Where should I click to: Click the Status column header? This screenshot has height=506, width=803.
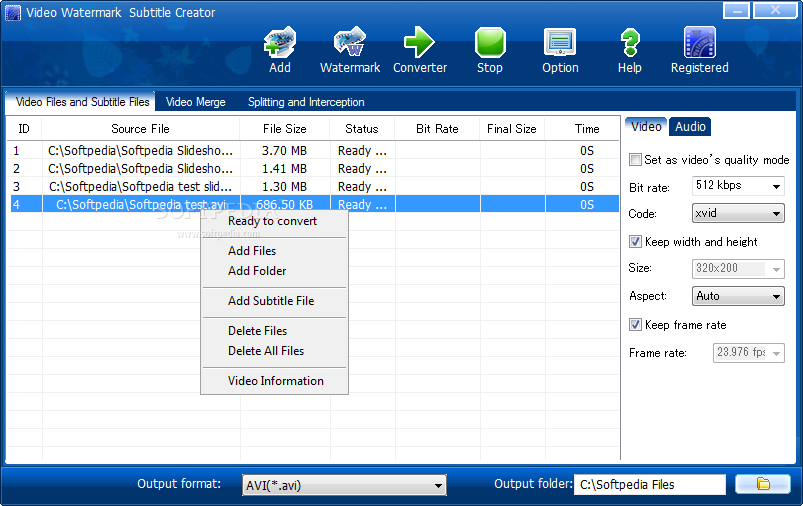362,129
